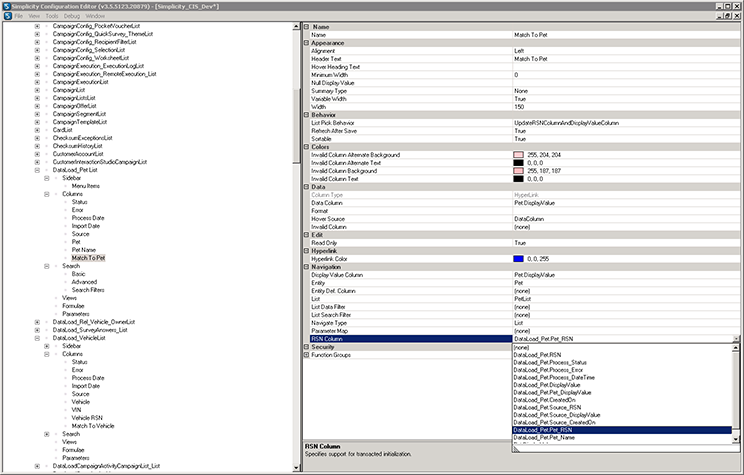Image resolution: width=744 pixels, height=475 pixels.
Task: Open the Debug menu
Action: tap(72, 16)
